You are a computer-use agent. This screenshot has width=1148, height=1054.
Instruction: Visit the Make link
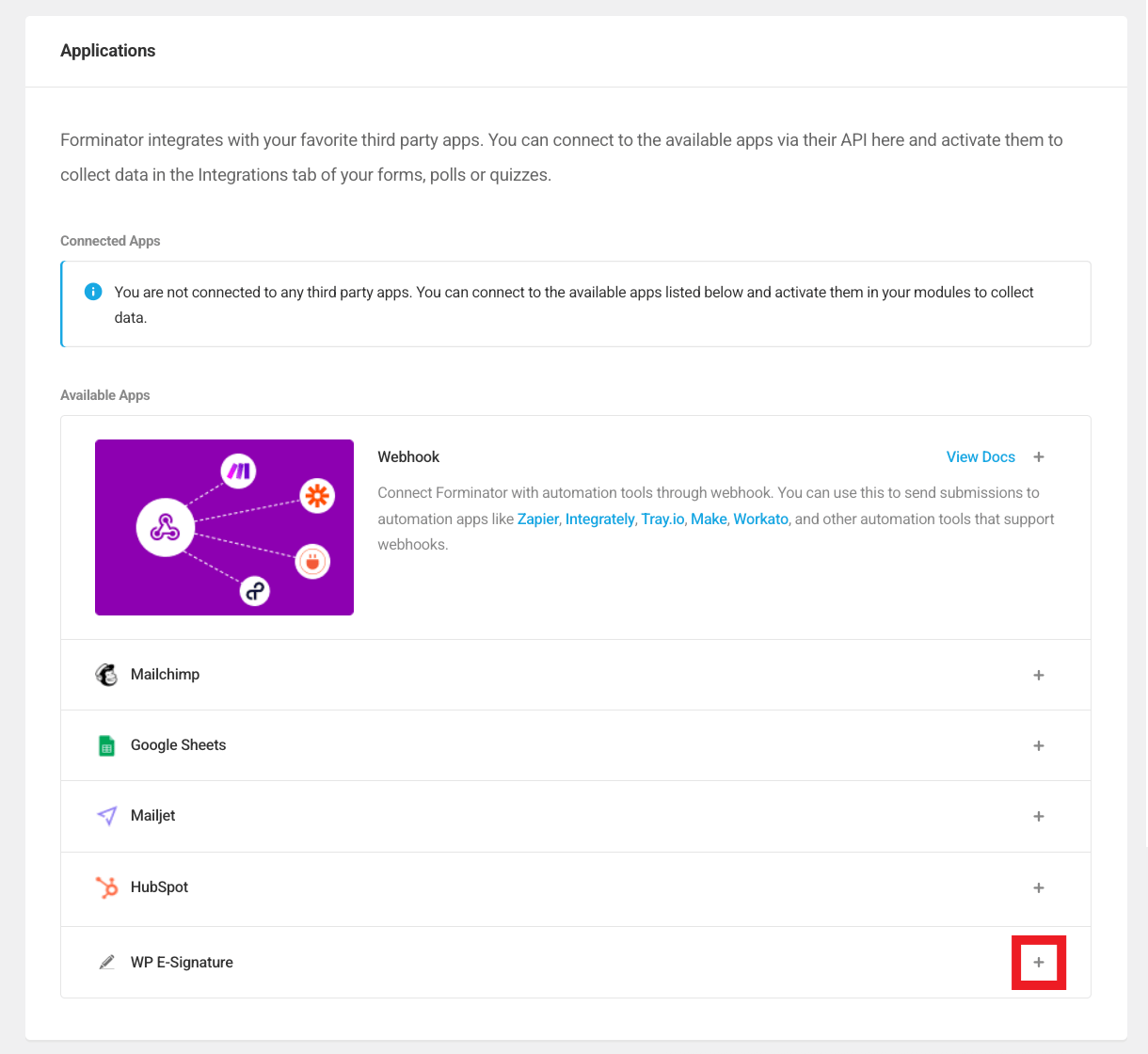coord(709,519)
